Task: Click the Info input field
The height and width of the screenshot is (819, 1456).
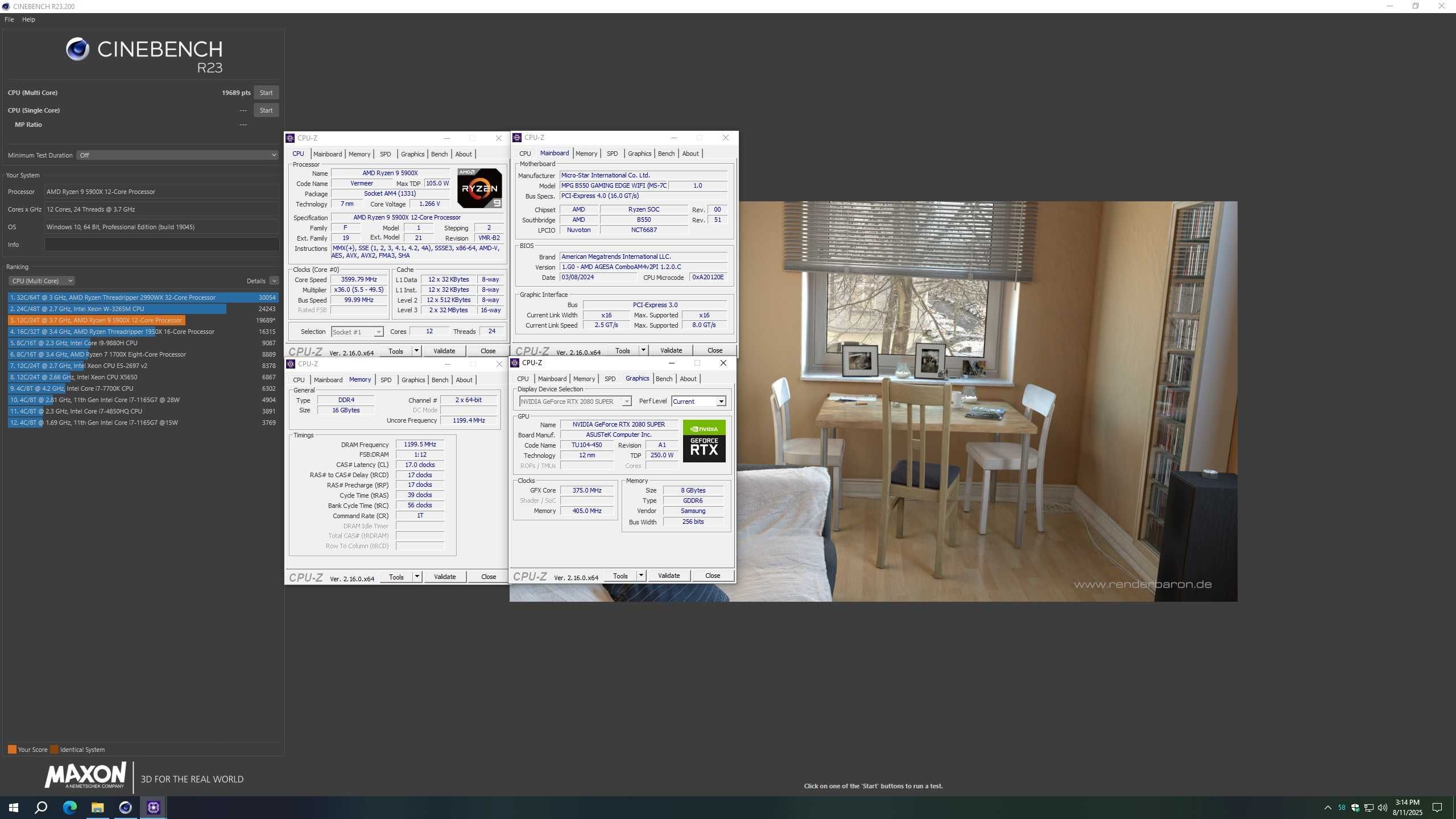Action: [x=162, y=245]
